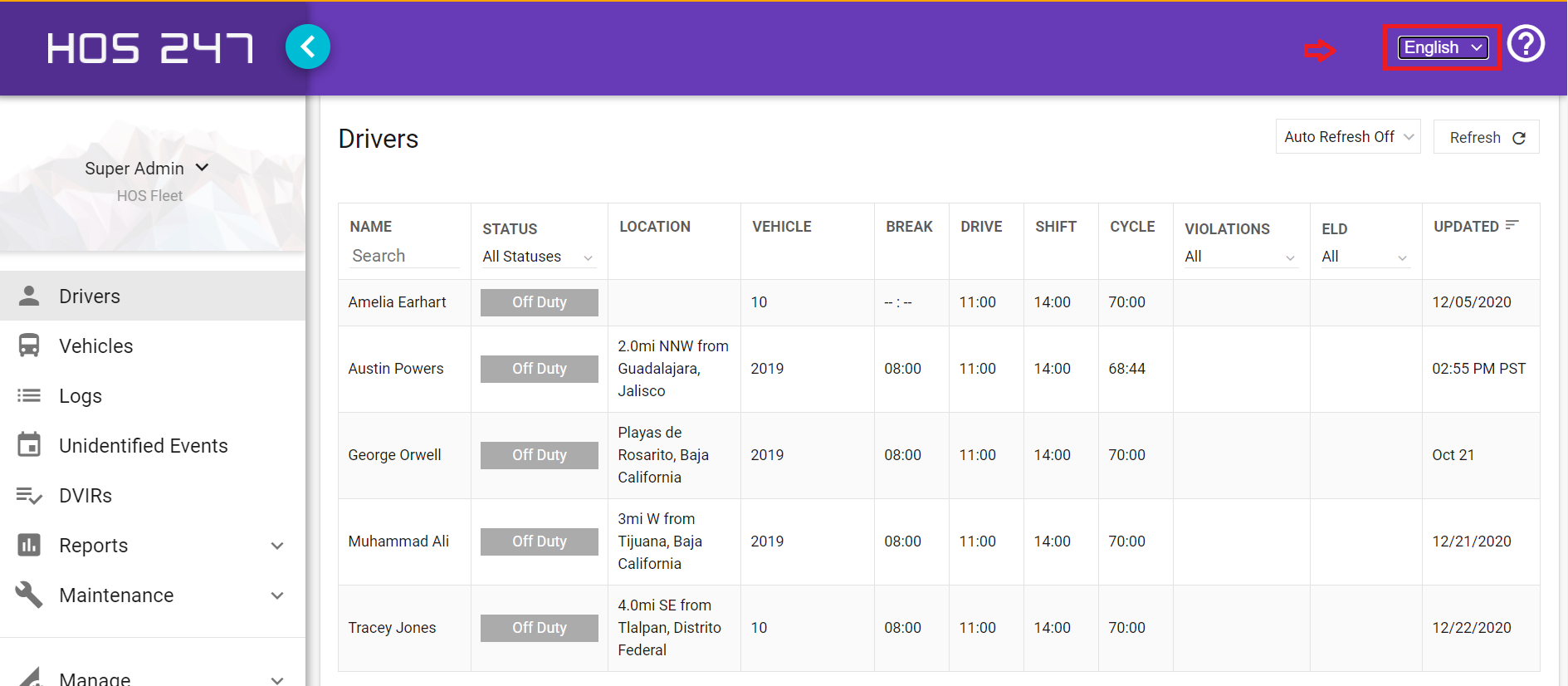The image size is (1568, 686).
Task: Collapse sidebar with the back arrow button
Action: pos(308,47)
